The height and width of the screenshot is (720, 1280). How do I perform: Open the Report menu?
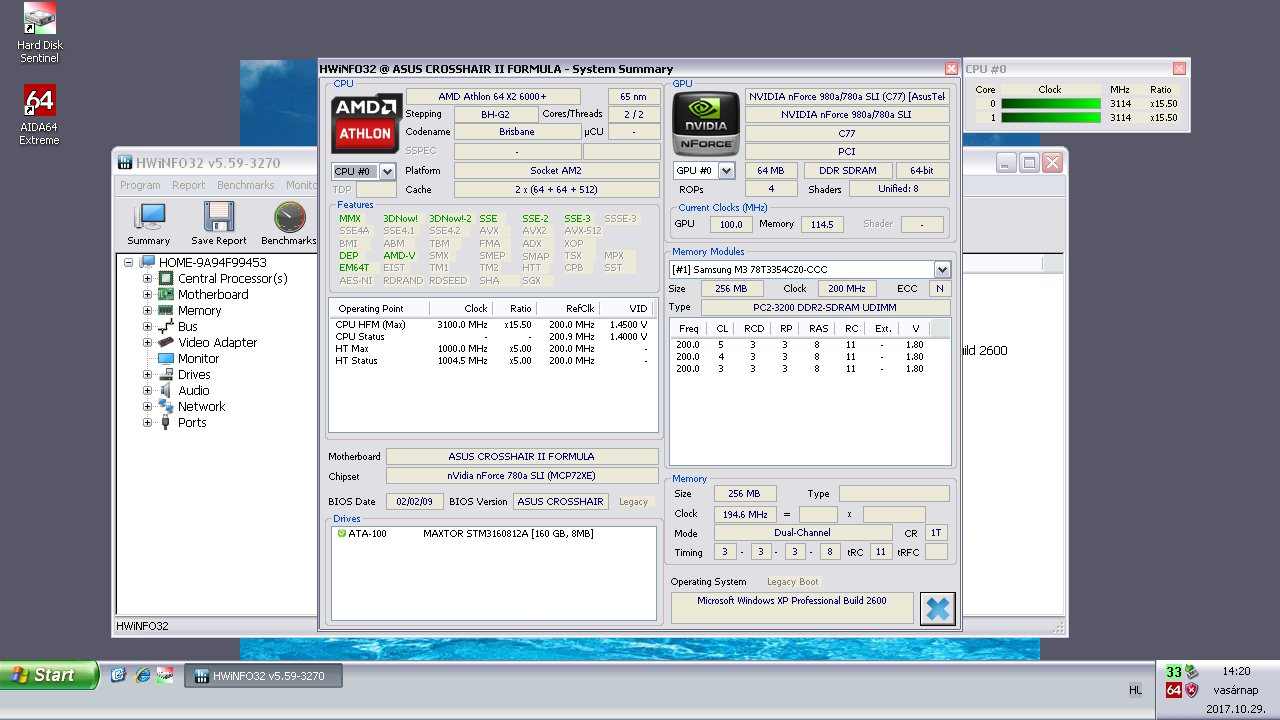click(x=188, y=185)
